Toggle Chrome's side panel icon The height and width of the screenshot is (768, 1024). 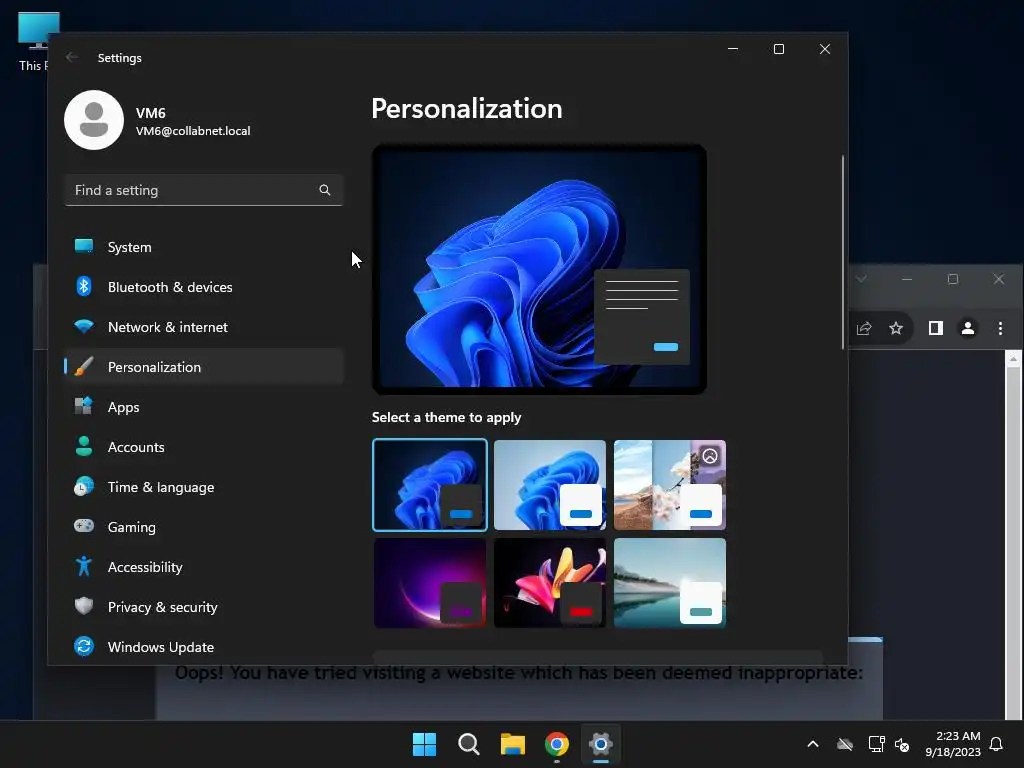click(936, 328)
